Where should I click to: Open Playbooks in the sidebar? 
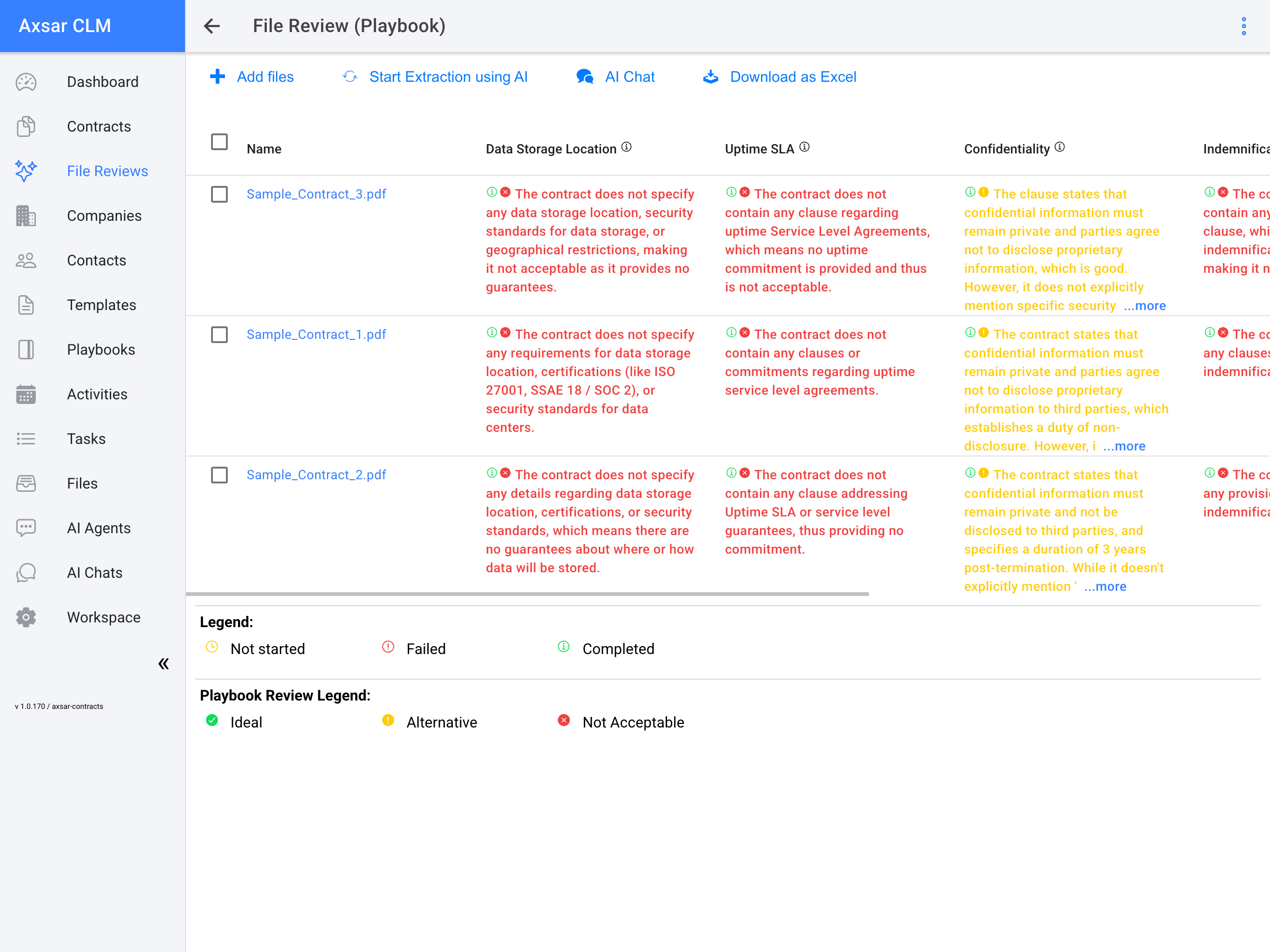[x=101, y=350]
